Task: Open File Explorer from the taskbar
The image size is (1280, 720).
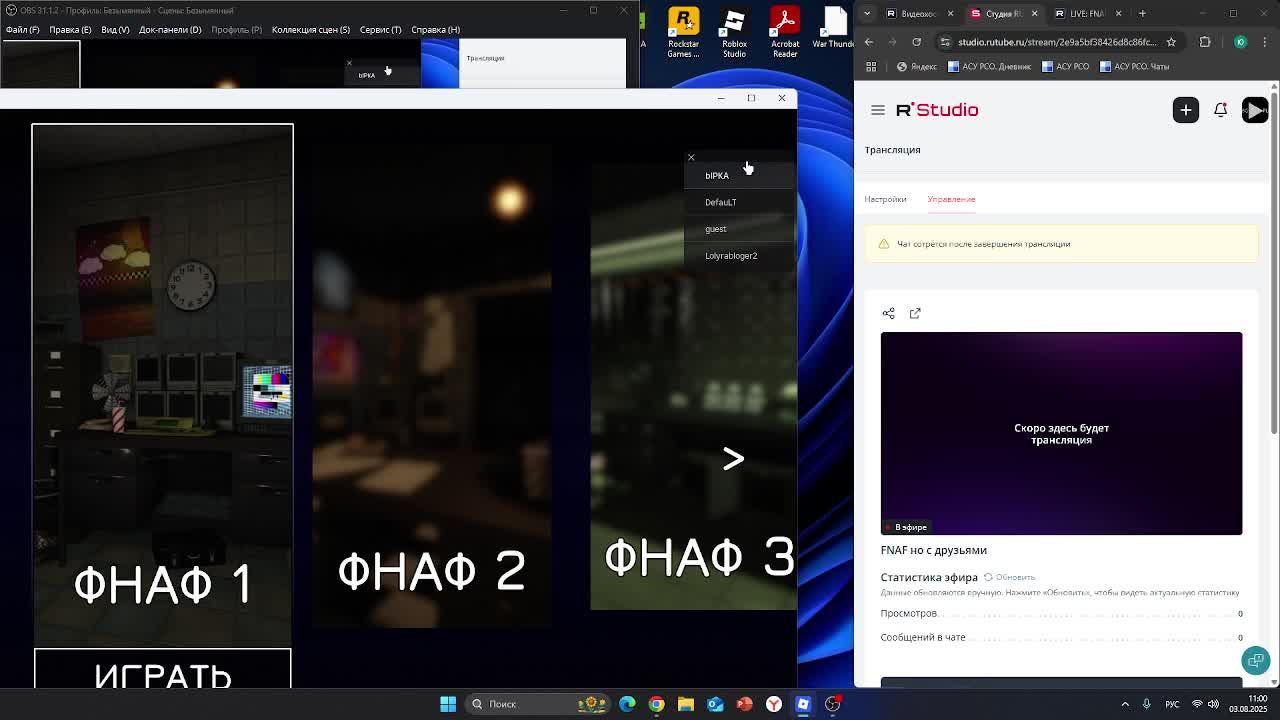Action: coord(686,704)
